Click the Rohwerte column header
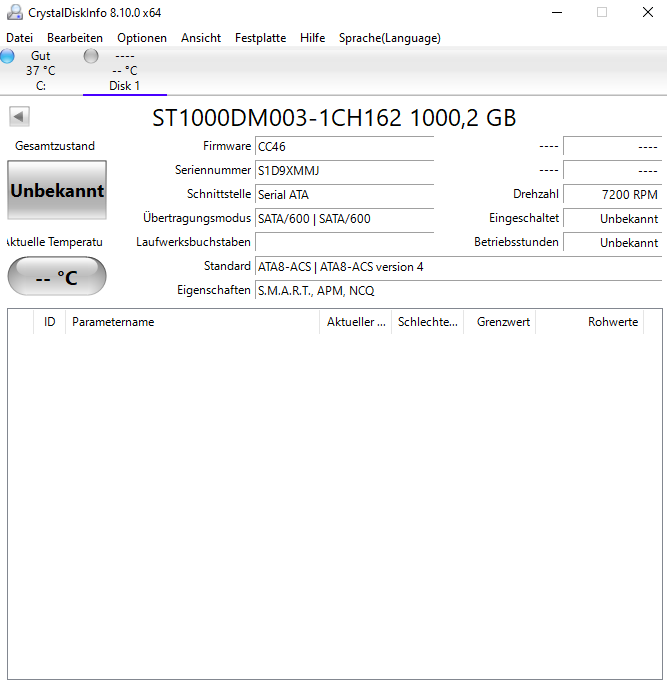 (x=590, y=322)
